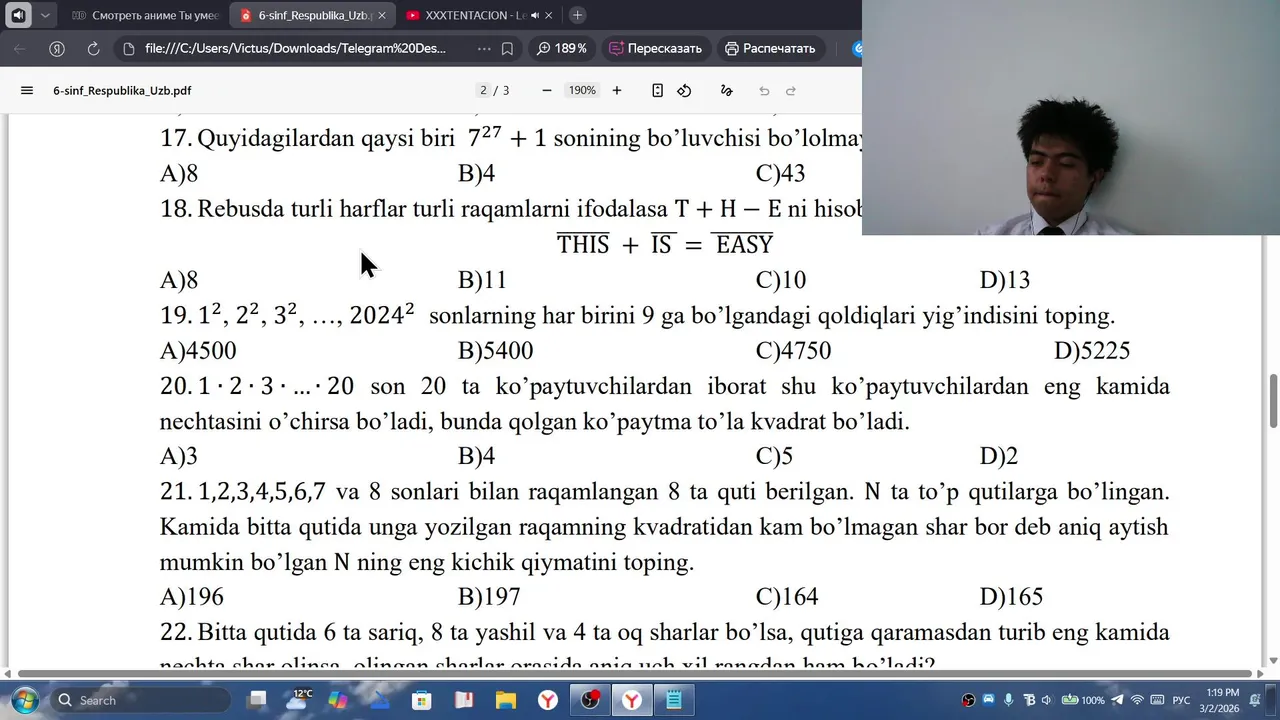
Task: Open volume control in system tray
Action: pos(1046,700)
